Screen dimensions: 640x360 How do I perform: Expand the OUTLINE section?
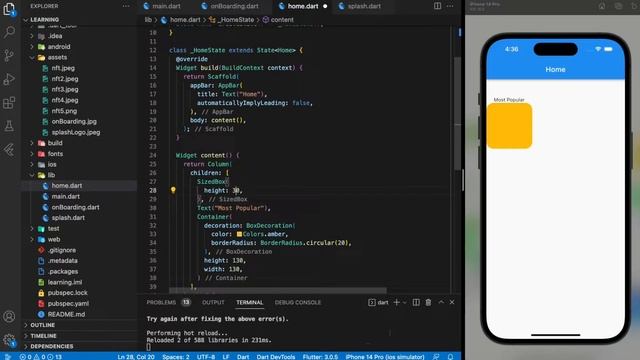click(x=42, y=325)
